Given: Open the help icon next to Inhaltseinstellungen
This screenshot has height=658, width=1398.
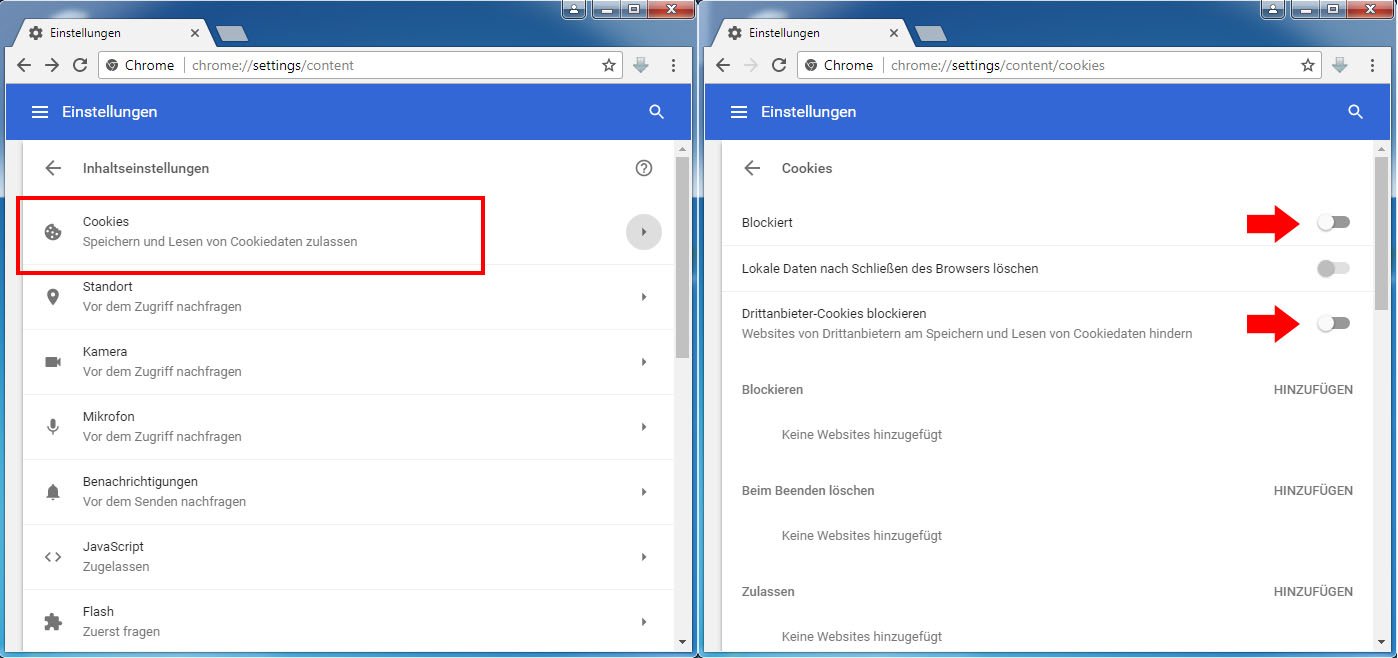Looking at the screenshot, I should 644,168.
